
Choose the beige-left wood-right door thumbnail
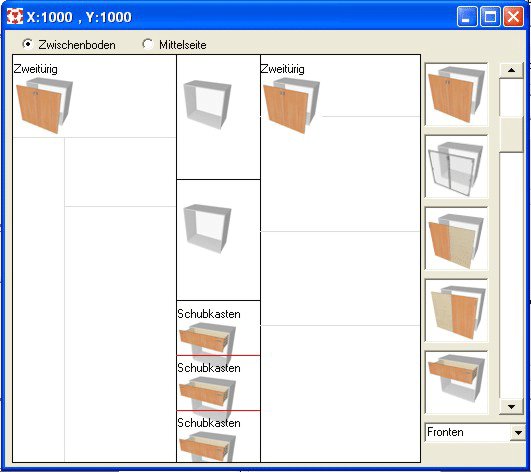[456, 310]
